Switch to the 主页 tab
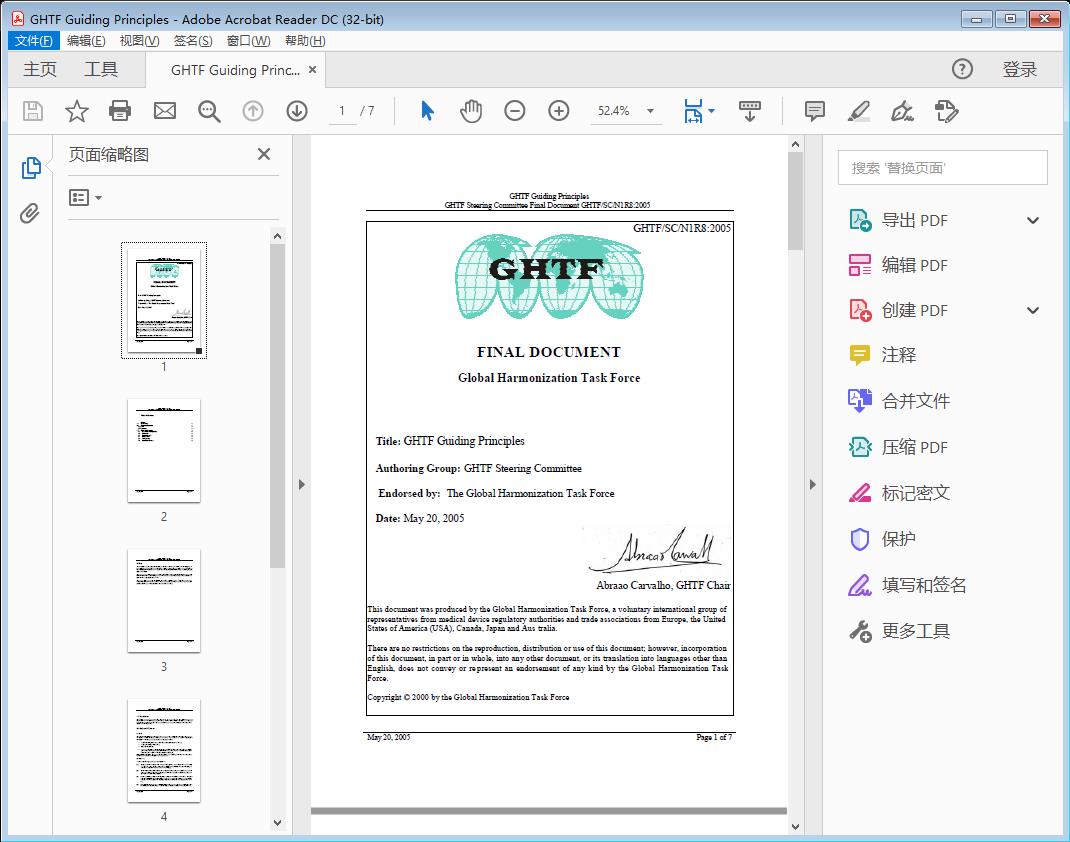Viewport: 1070px width, 842px height. click(x=40, y=69)
